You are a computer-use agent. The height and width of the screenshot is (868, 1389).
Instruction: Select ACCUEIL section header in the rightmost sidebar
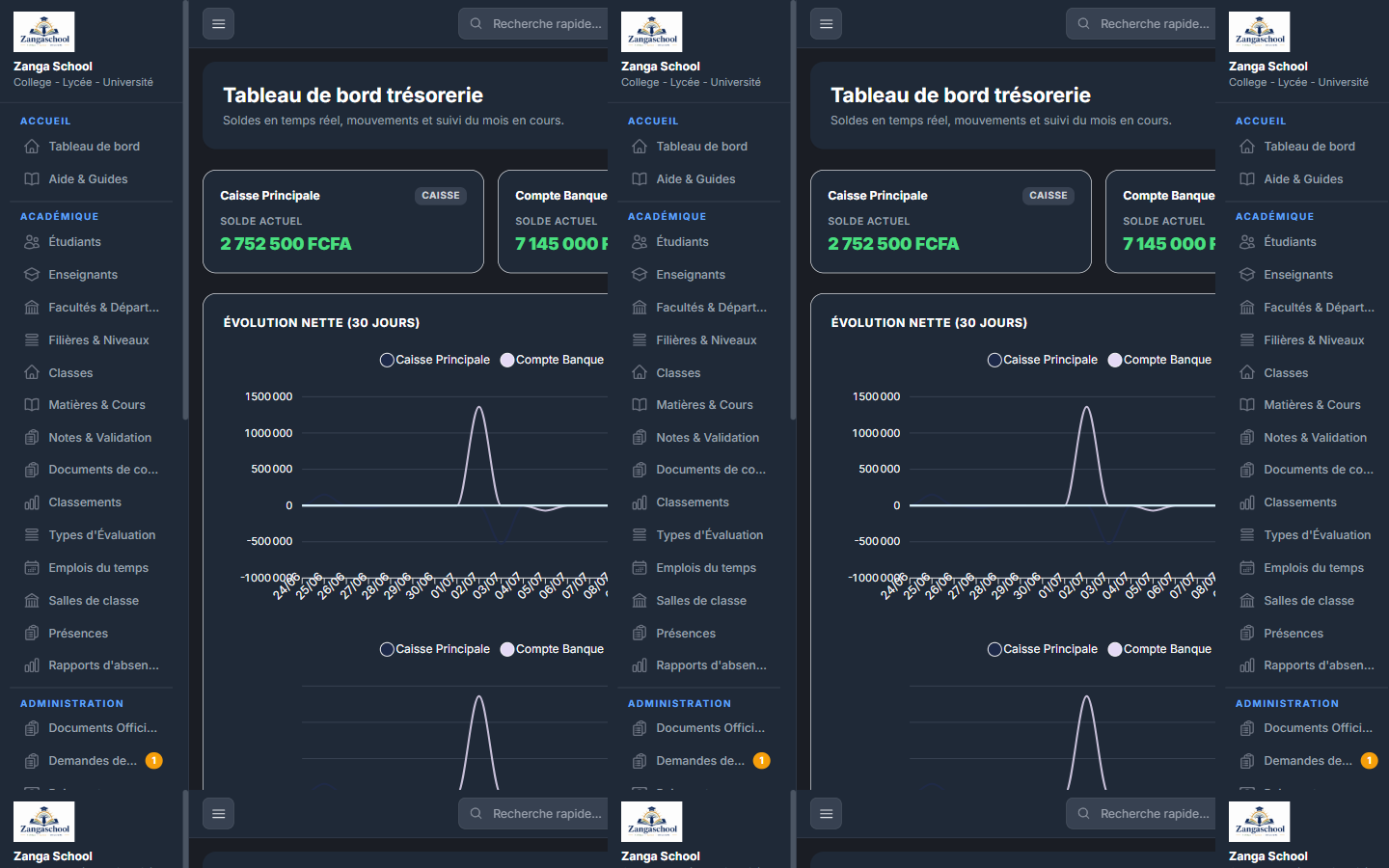1261,122
